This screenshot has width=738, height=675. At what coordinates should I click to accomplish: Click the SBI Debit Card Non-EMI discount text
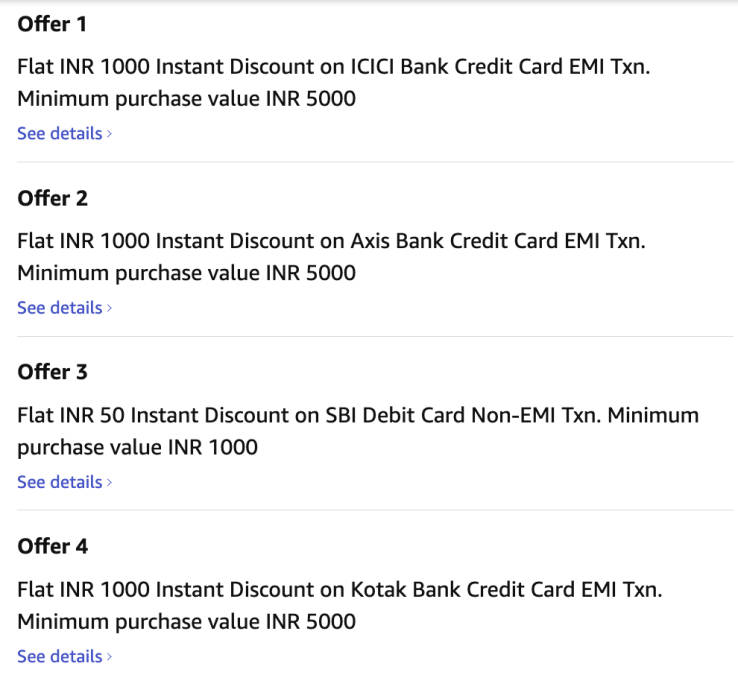[358, 415]
